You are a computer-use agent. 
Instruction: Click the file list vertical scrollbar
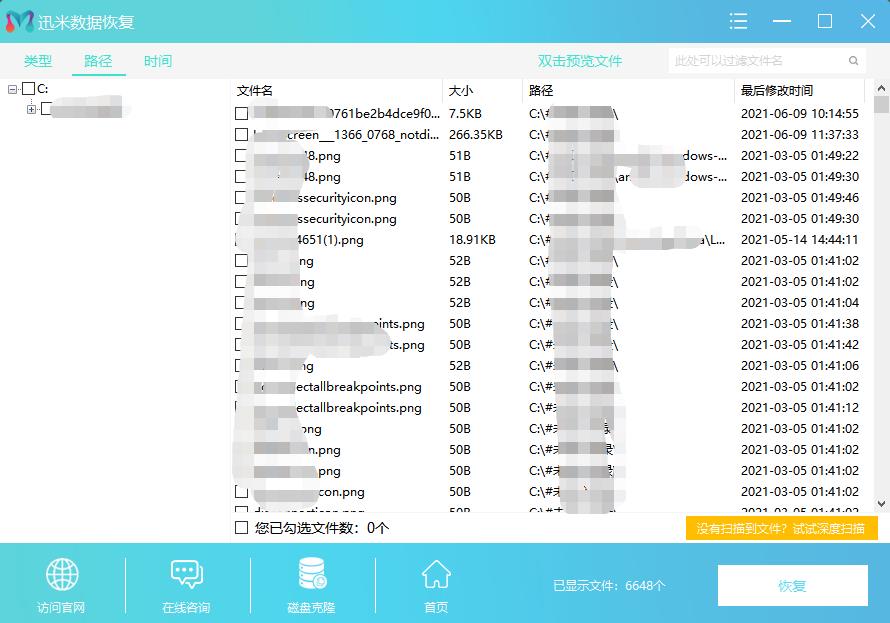click(x=881, y=300)
